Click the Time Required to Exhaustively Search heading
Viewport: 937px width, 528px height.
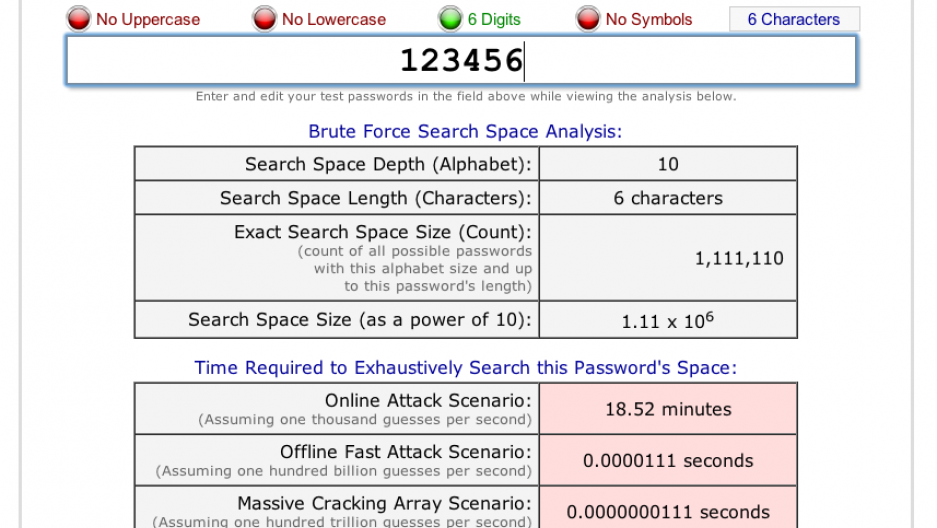465,368
